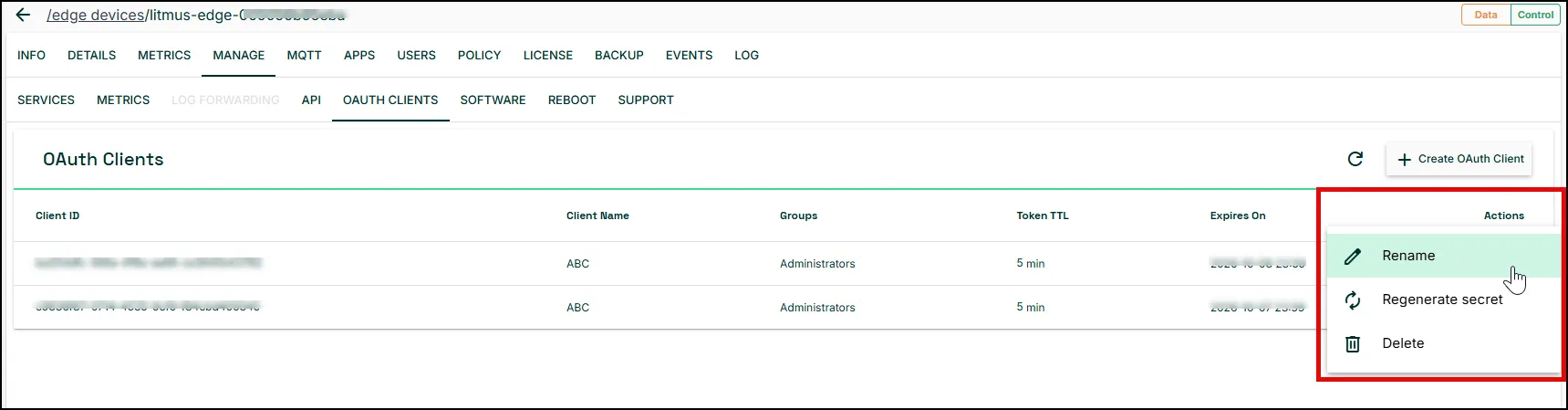Choose Regenerate secret from actions menu
Image resolution: width=1568 pixels, height=410 pixels.
[x=1444, y=300]
